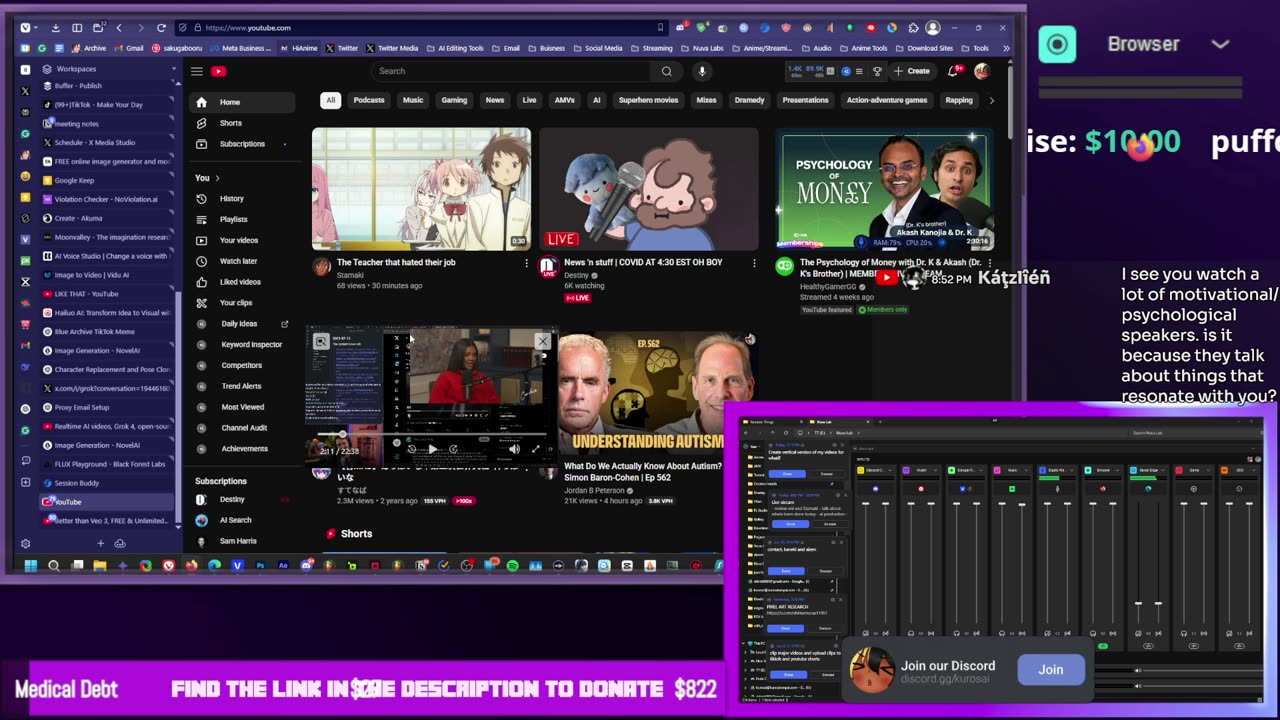Toggle the browser side panel
This screenshot has height=720, width=1280.
click(x=77, y=28)
